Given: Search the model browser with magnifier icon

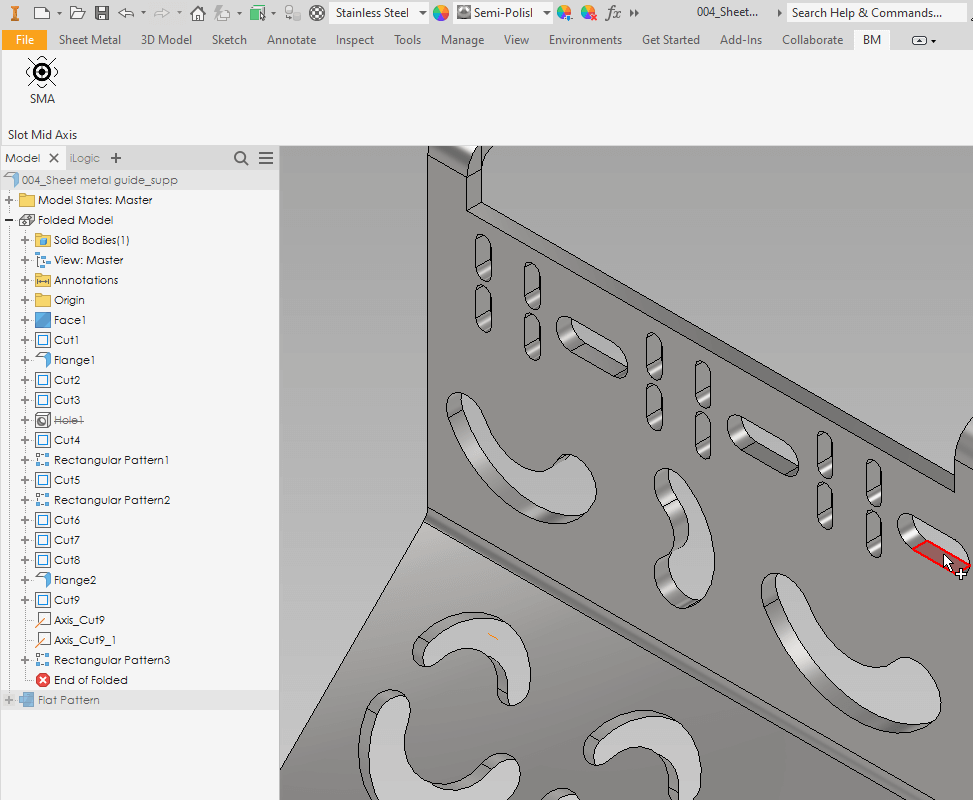Looking at the screenshot, I should click(x=241, y=158).
